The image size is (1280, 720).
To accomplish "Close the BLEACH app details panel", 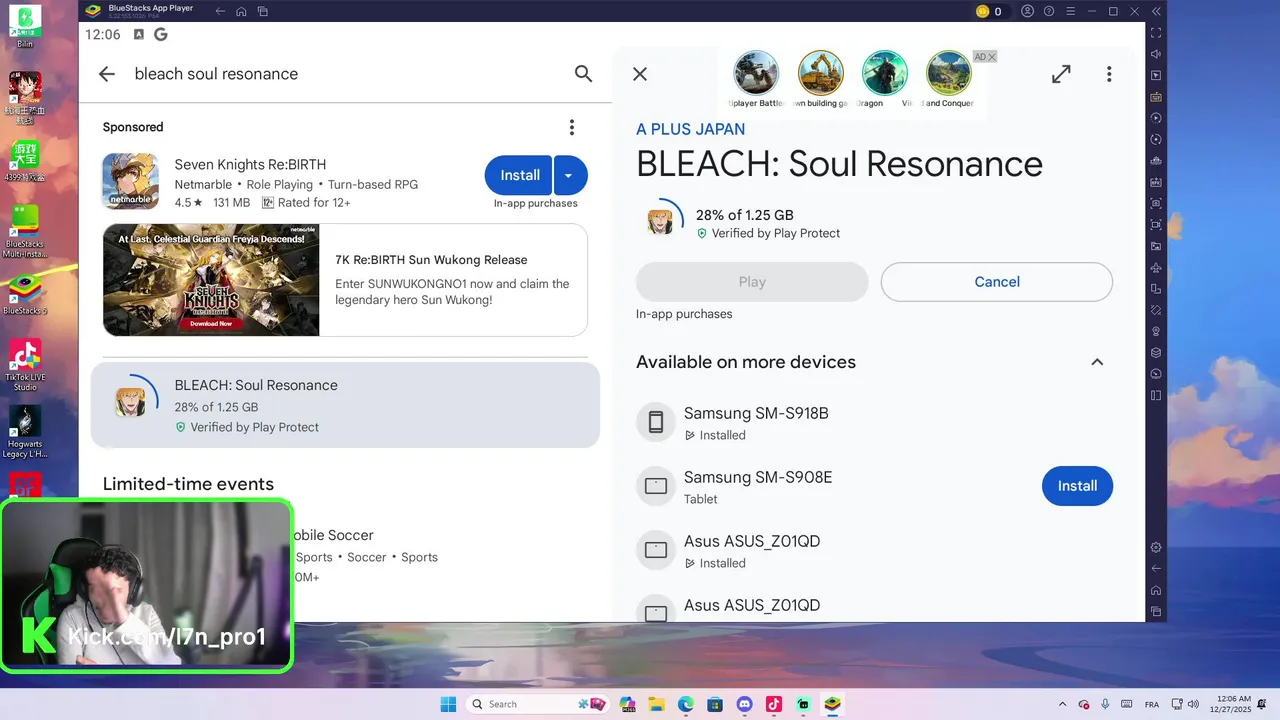I will 640,74.
